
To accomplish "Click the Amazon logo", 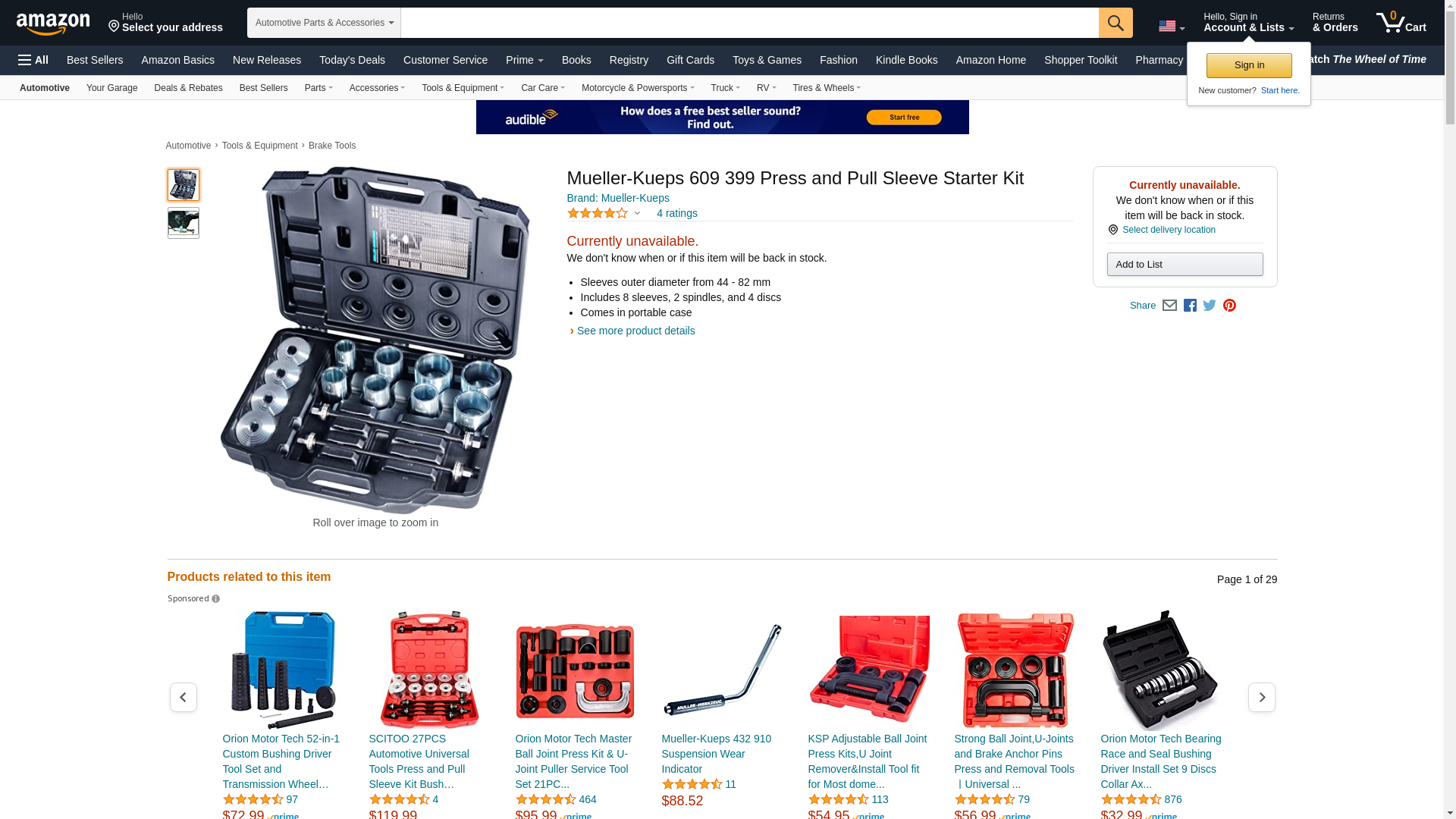I will [x=53, y=24].
